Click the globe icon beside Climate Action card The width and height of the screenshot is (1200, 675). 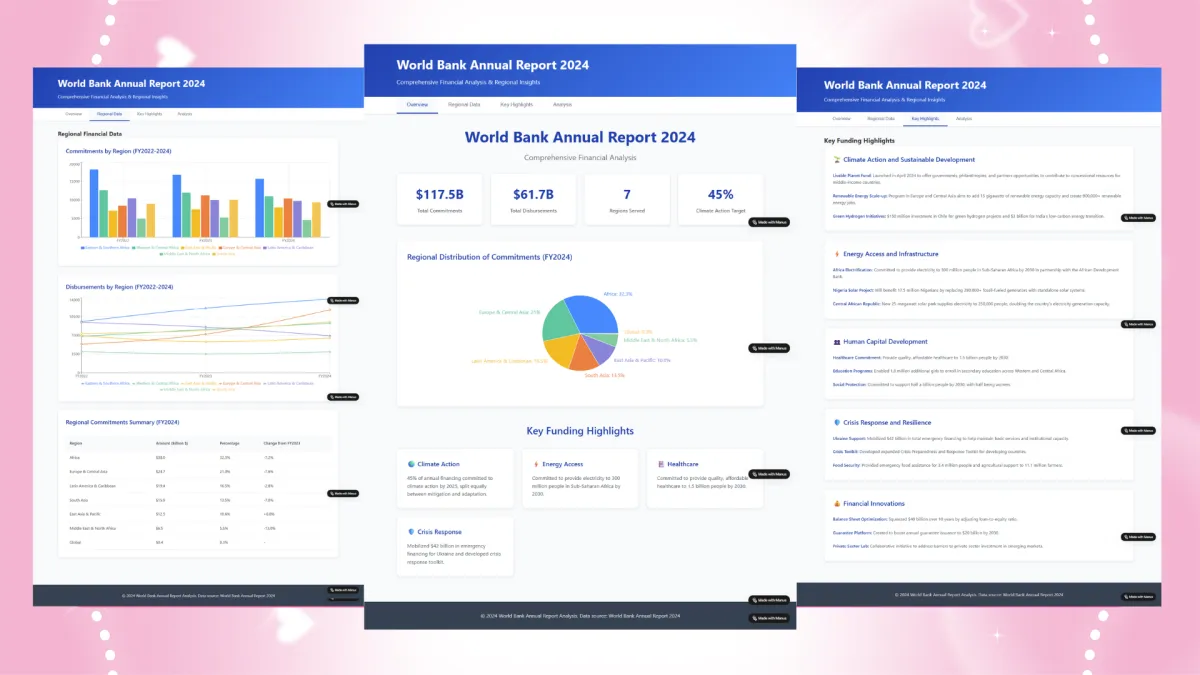(411, 464)
